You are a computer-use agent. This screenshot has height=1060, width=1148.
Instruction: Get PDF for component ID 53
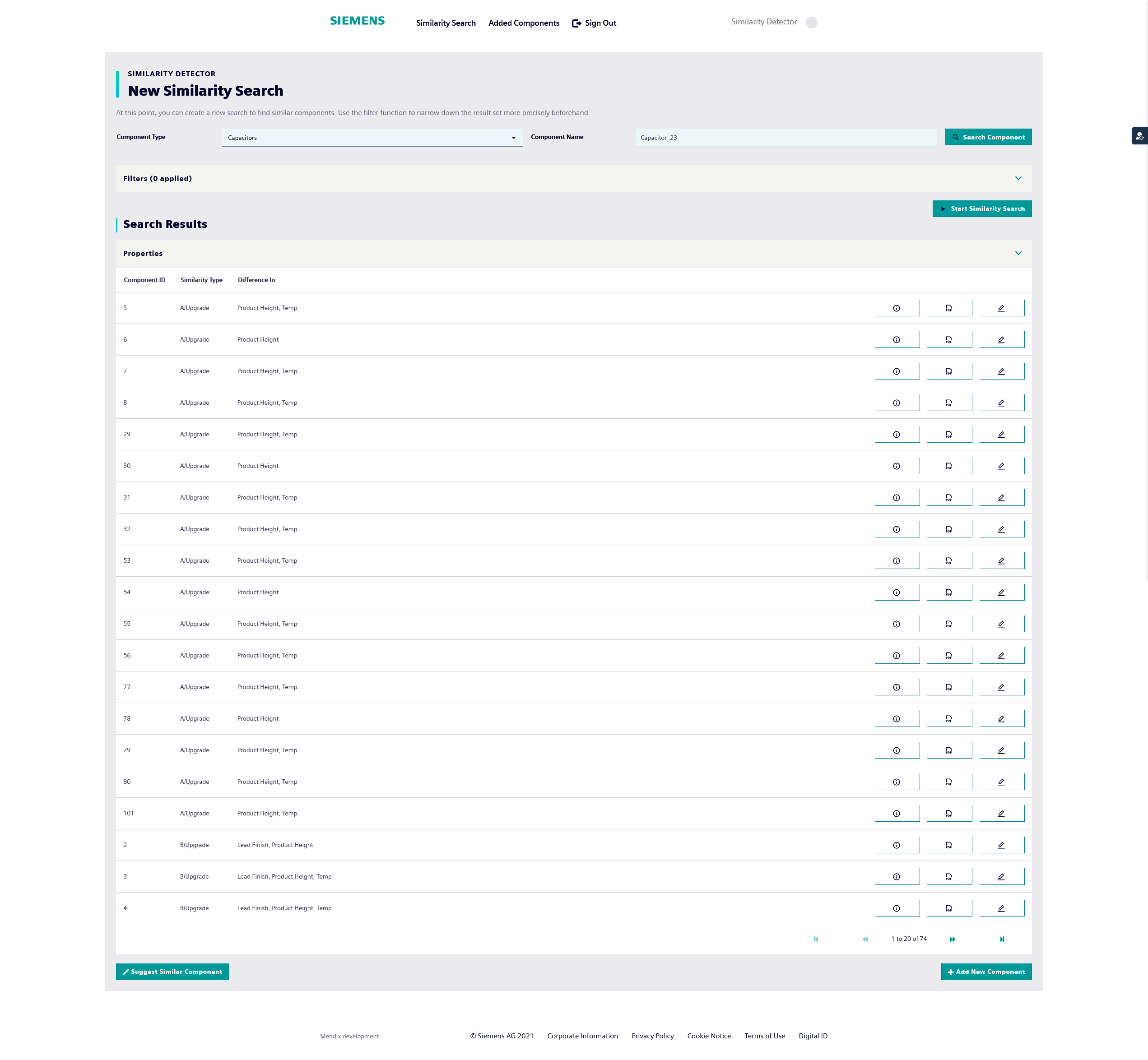[x=949, y=560]
